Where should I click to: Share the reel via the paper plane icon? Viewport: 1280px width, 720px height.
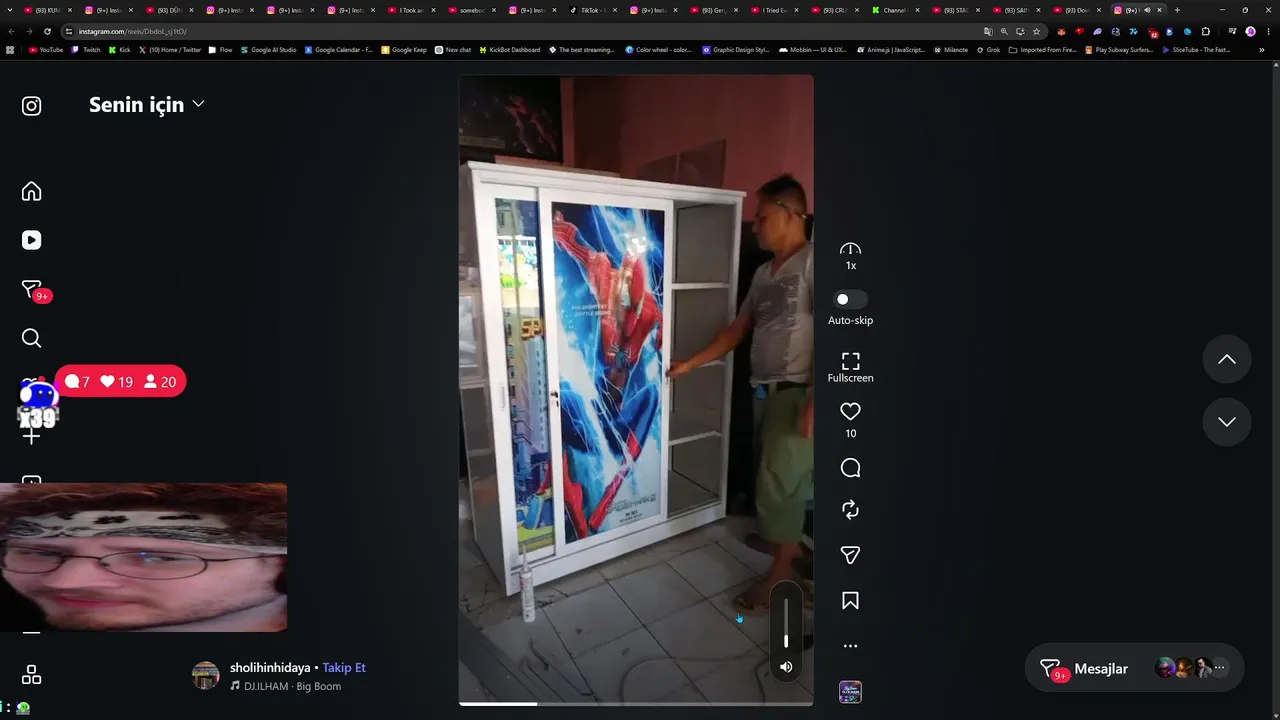(850, 555)
